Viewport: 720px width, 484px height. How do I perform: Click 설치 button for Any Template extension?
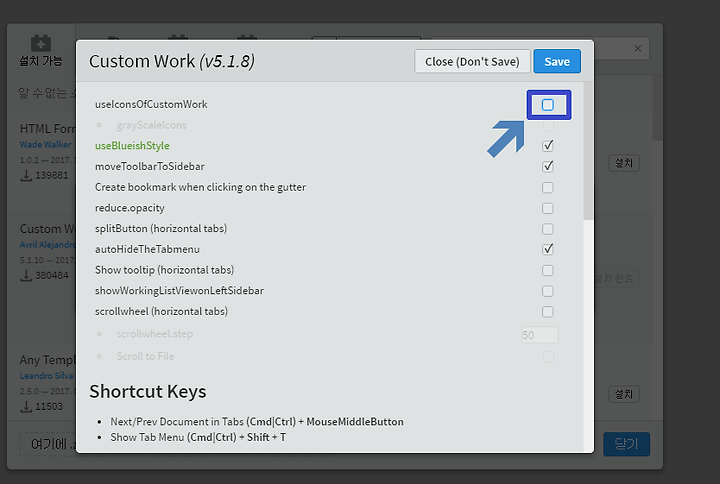(624, 394)
